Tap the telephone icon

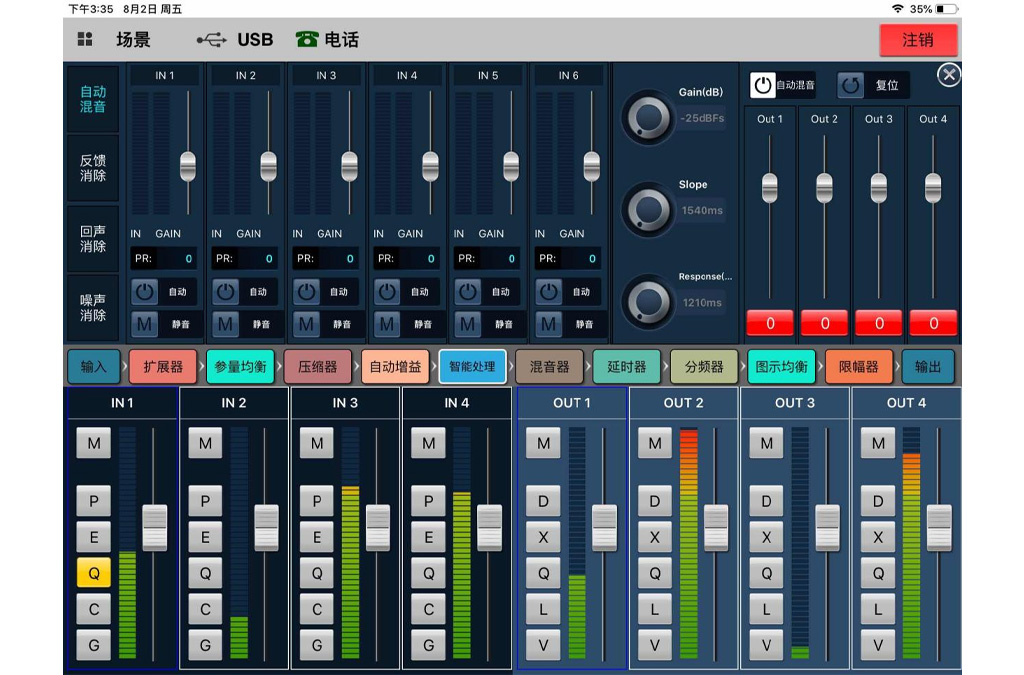click(x=306, y=40)
